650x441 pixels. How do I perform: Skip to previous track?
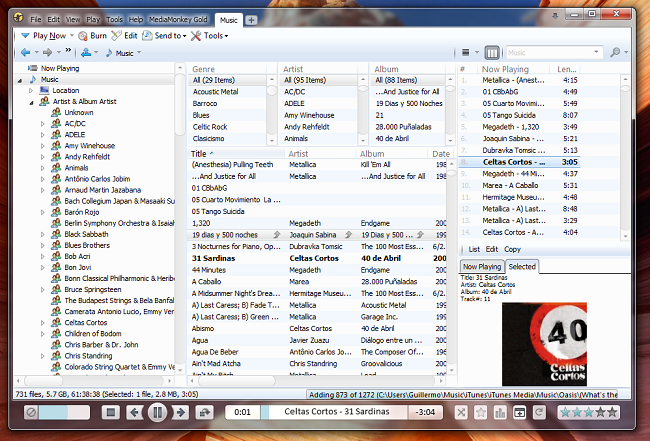pyautogui.click(x=134, y=412)
